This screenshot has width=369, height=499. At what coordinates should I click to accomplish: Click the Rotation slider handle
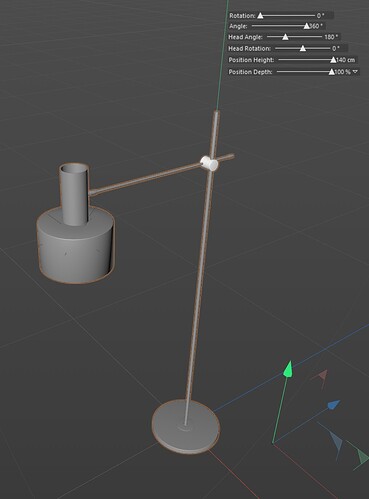pyautogui.click(x=260, y=15)
